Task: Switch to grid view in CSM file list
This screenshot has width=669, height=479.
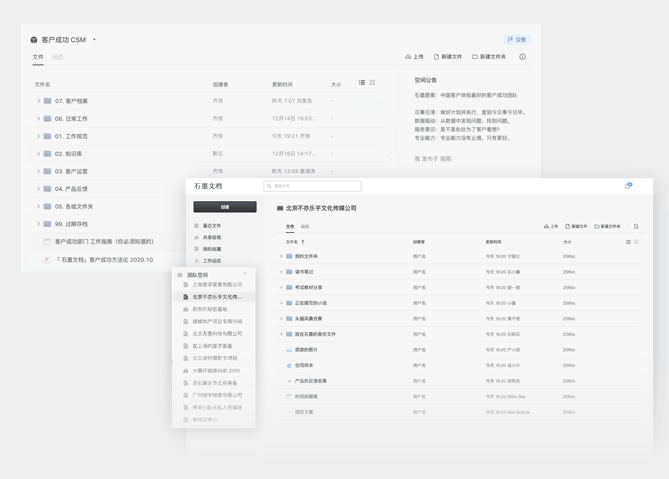Action: 372,83
